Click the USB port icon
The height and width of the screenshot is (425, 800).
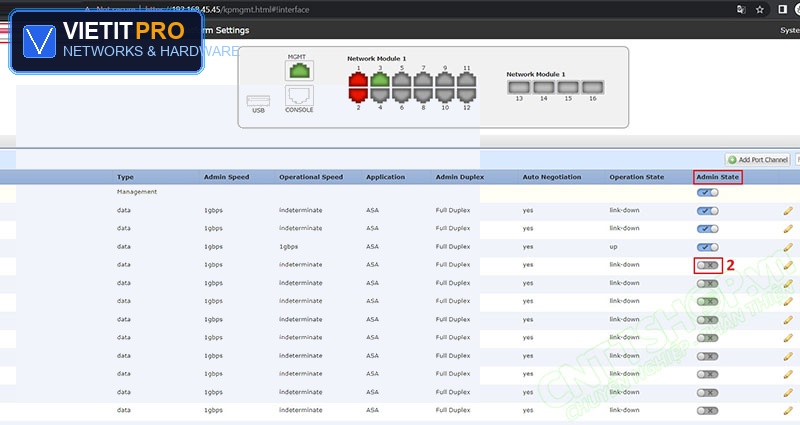pos(258,101)
